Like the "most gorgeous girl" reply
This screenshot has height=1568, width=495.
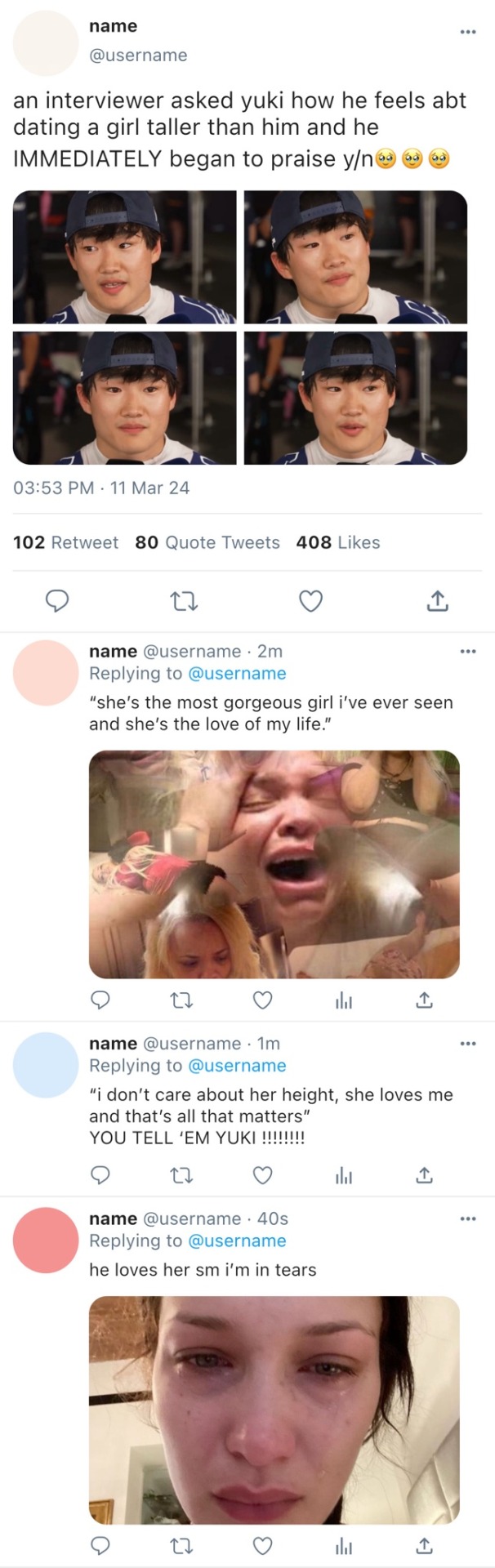(x=262, y=1000)
